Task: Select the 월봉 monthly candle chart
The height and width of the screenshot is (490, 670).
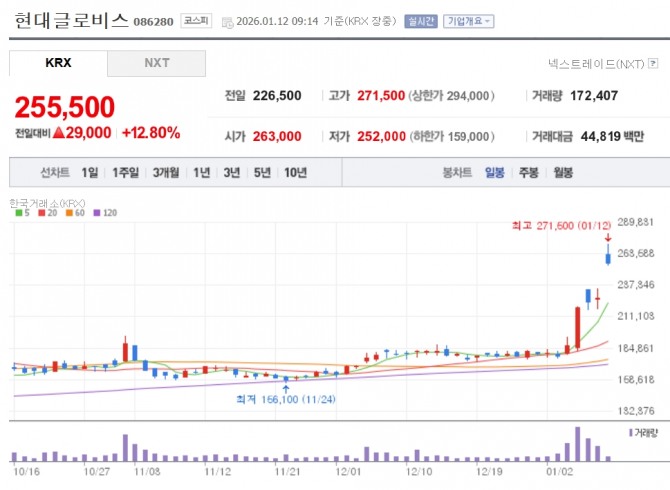Action: pos(563,173)
